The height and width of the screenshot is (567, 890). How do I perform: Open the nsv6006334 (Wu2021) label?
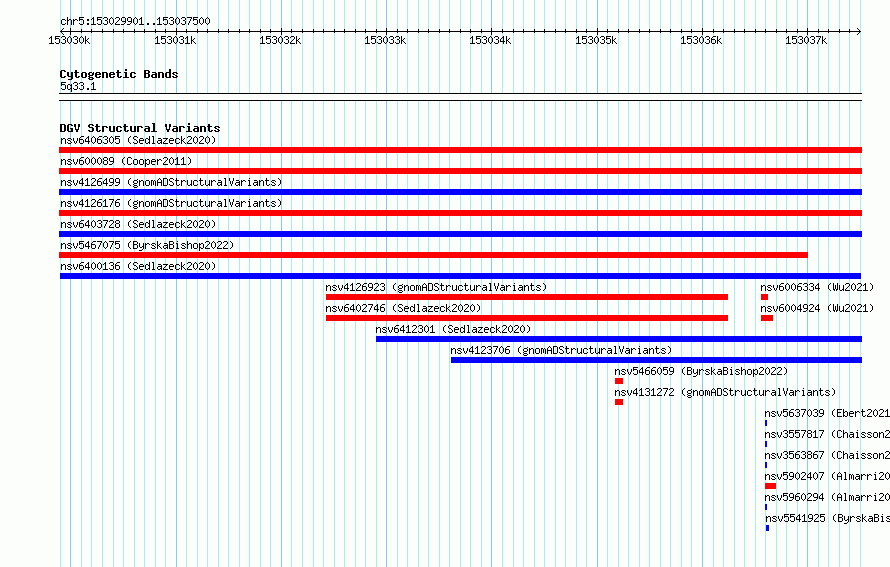pyautogui.click(x=817, y=287)
